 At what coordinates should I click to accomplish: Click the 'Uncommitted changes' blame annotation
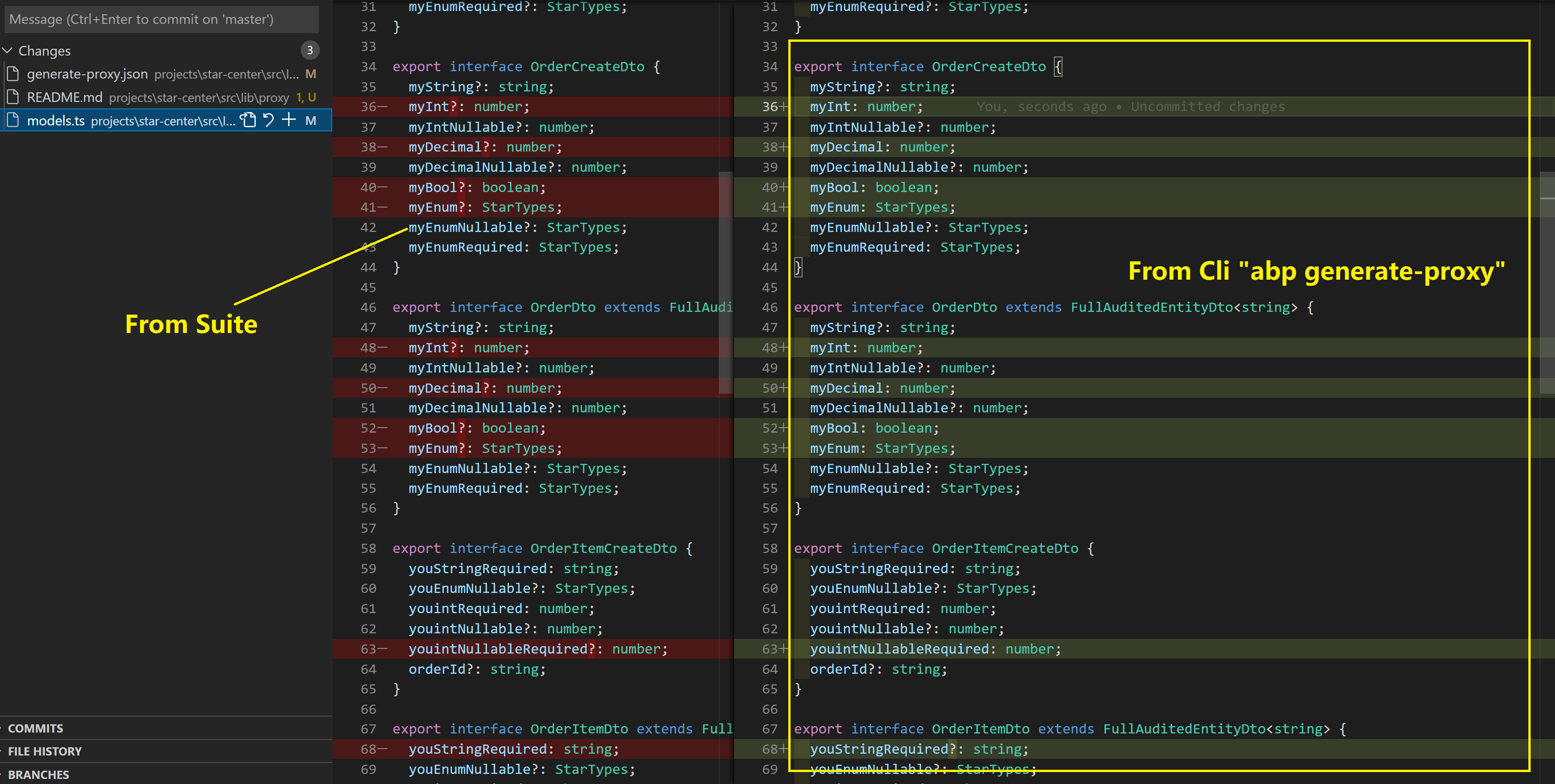(1207, 107)
